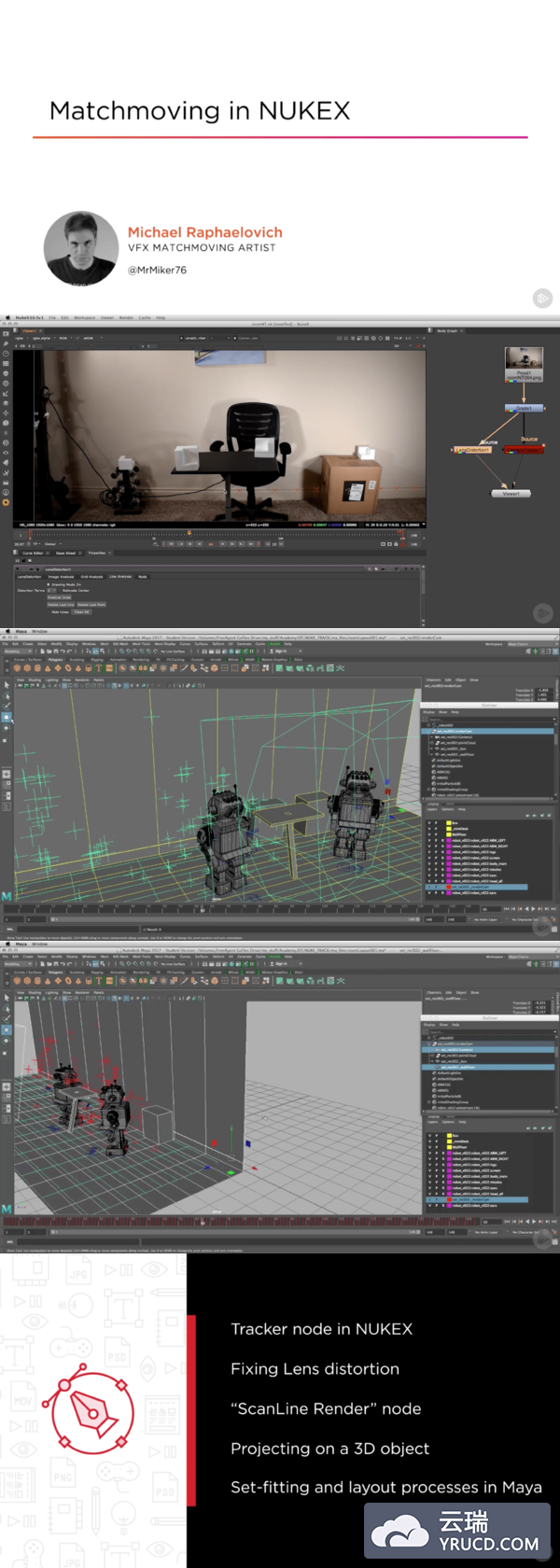Toggle visibility of yellow top layer in green-wireframe Maya
Image resolution: width=560 pixels, height=1568 pixels.
pyautogui.click(x=429, y=823)
